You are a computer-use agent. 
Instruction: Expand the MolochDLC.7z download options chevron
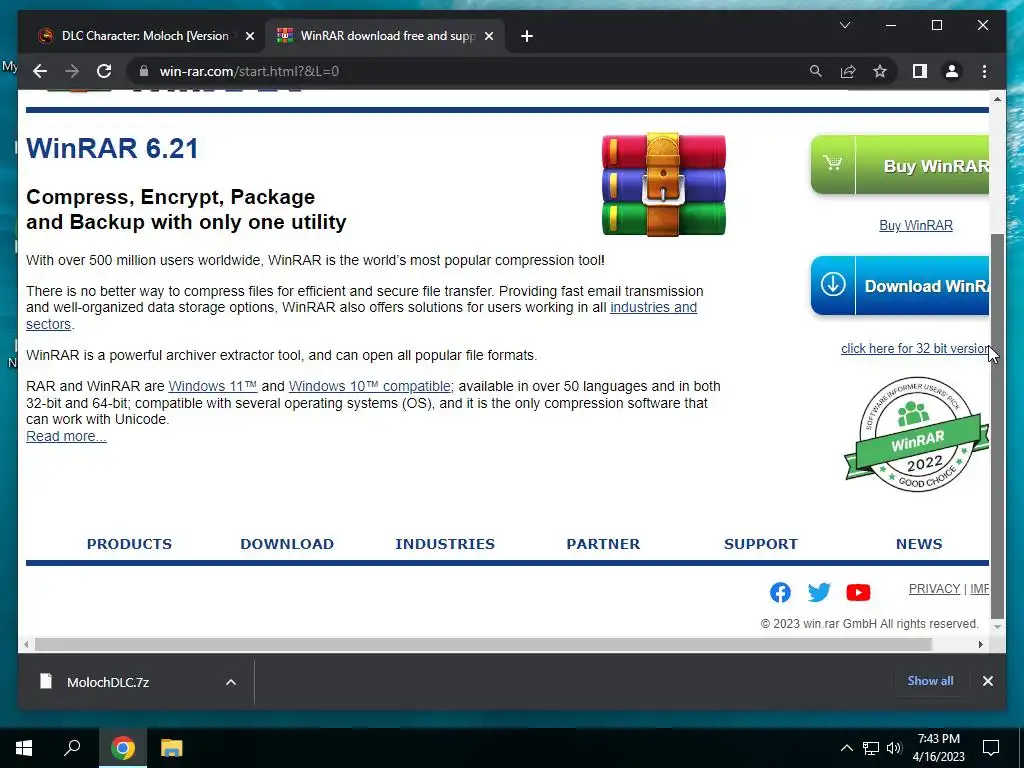pos(231,682)
